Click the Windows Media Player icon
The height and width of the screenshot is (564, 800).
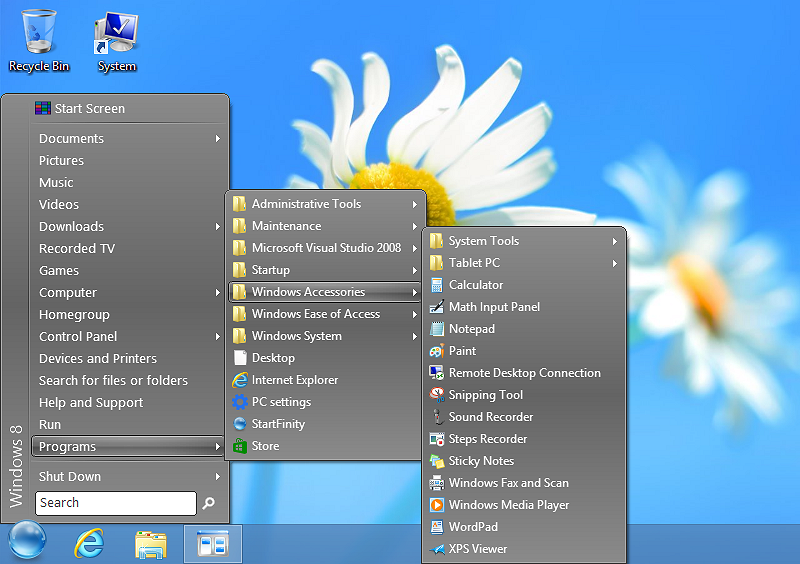[x=437, y=505]
